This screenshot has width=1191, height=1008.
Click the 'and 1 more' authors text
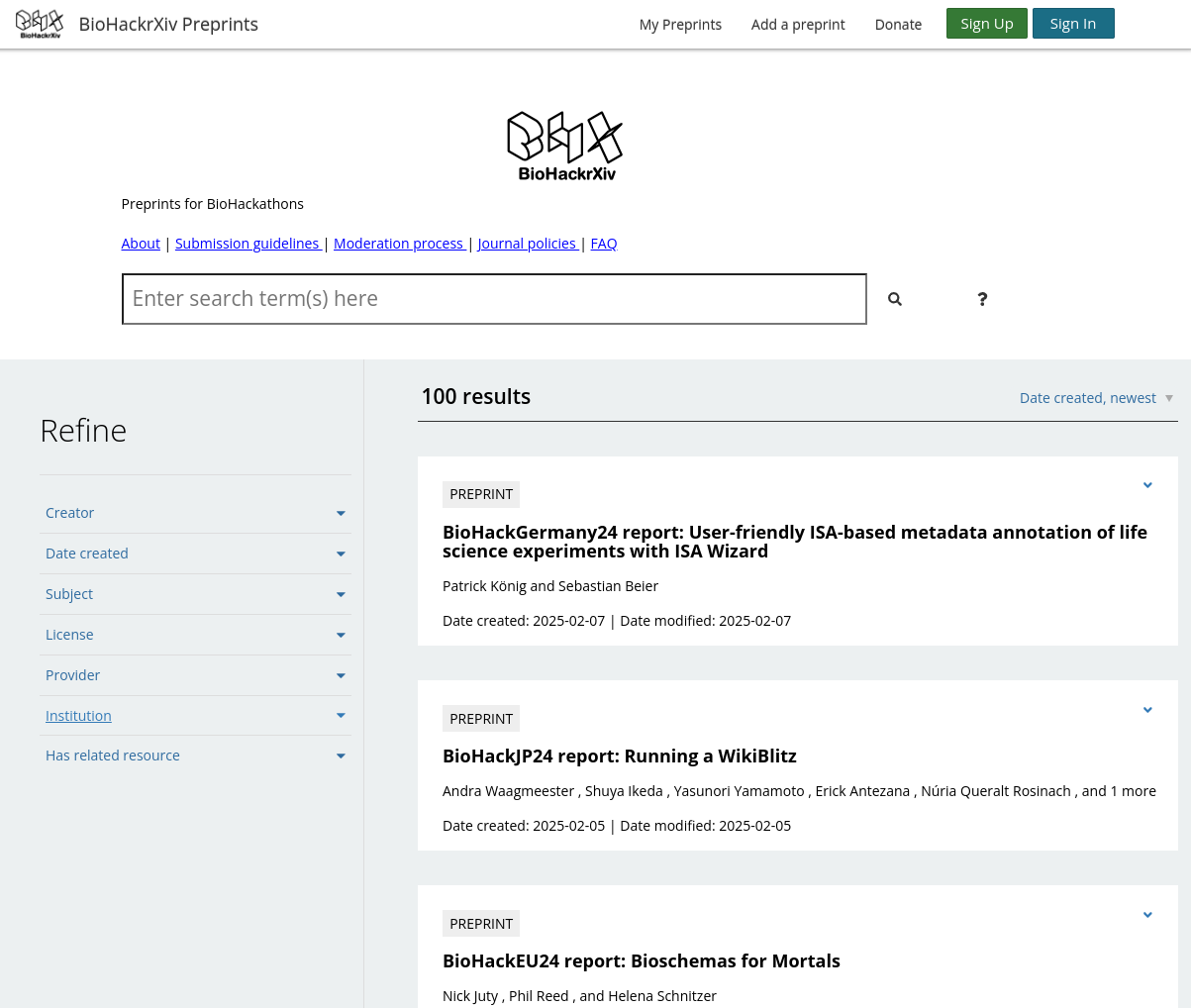coord(1119,791)
